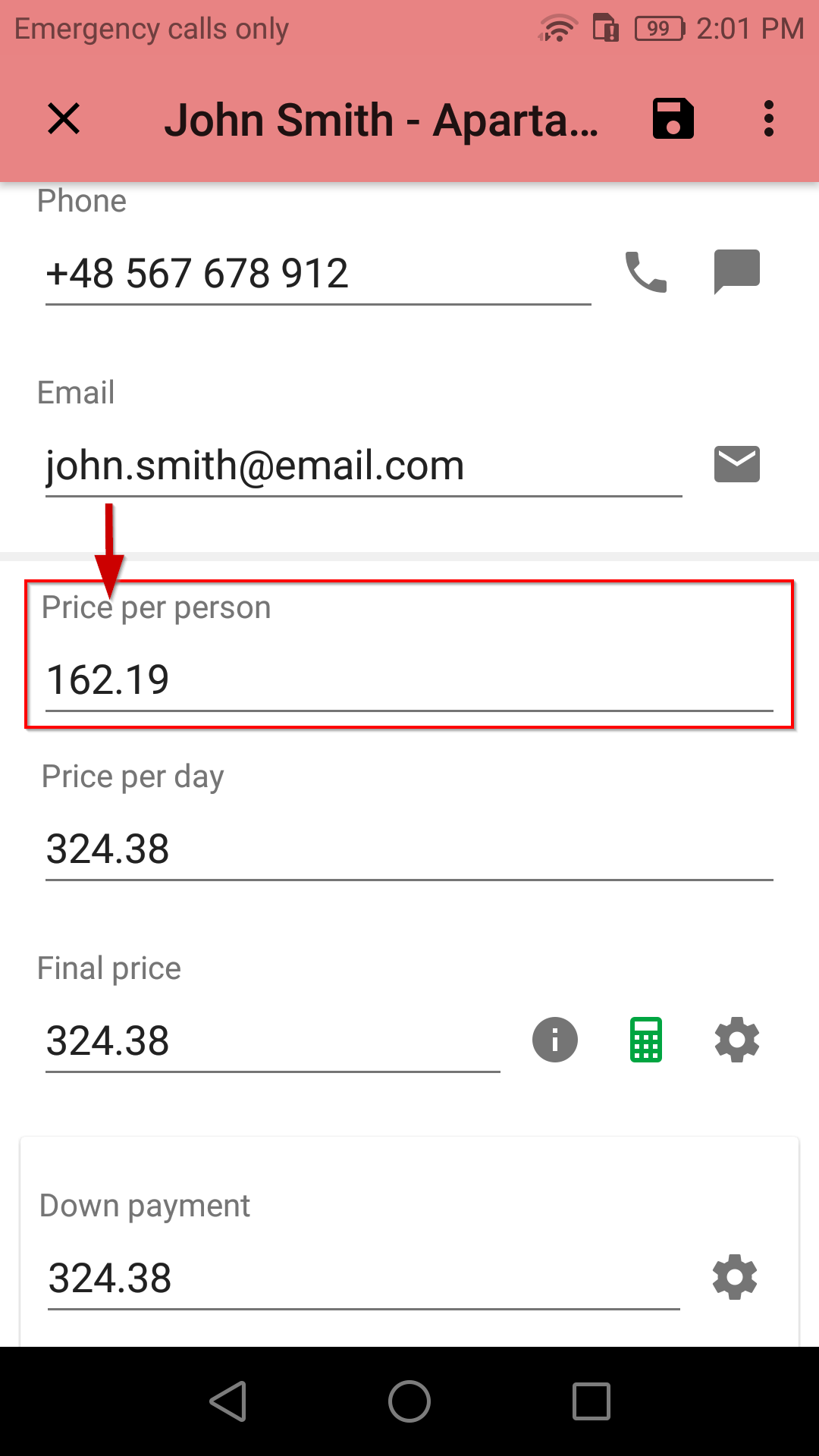This screenshot has width=819, height=1456.
Task: Open down payment settings gear
Action: pyautogui.click(x=735, y=1277)
